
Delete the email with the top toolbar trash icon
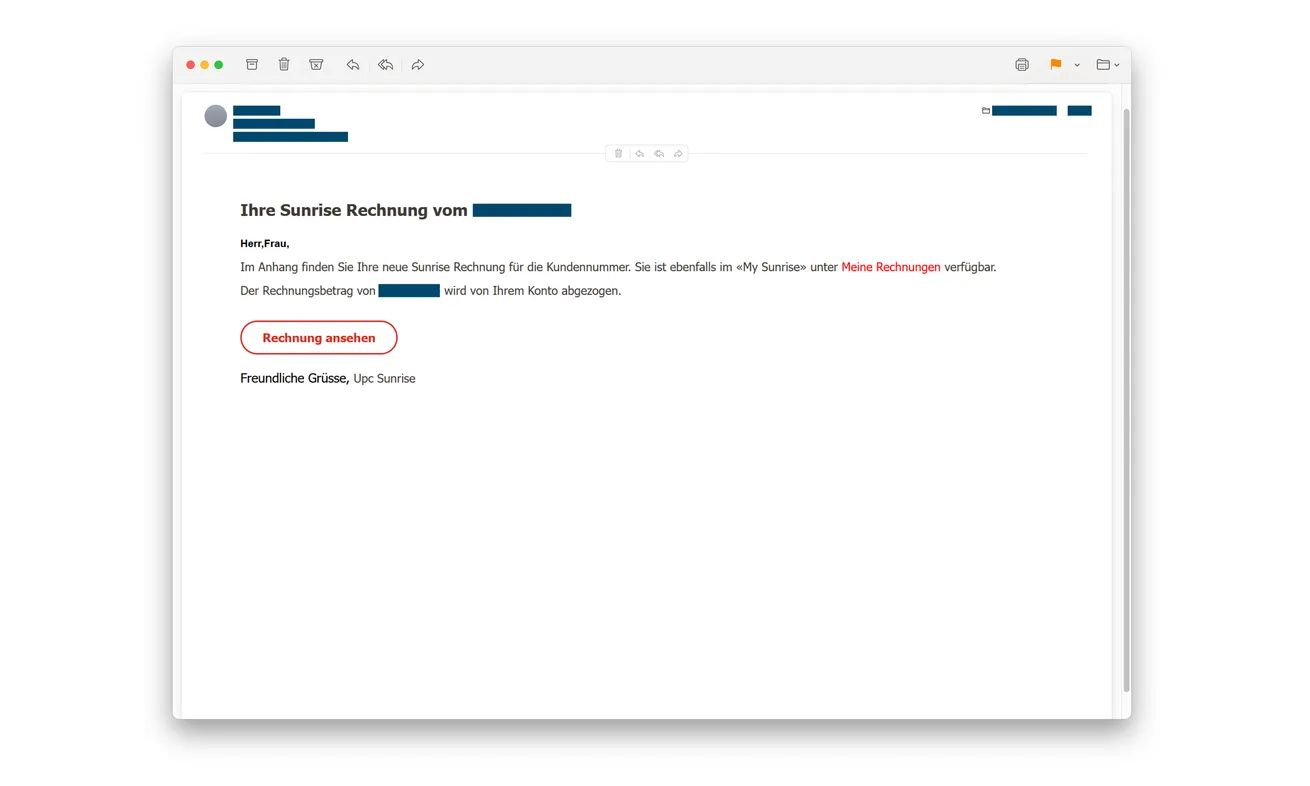coord(284,65)
